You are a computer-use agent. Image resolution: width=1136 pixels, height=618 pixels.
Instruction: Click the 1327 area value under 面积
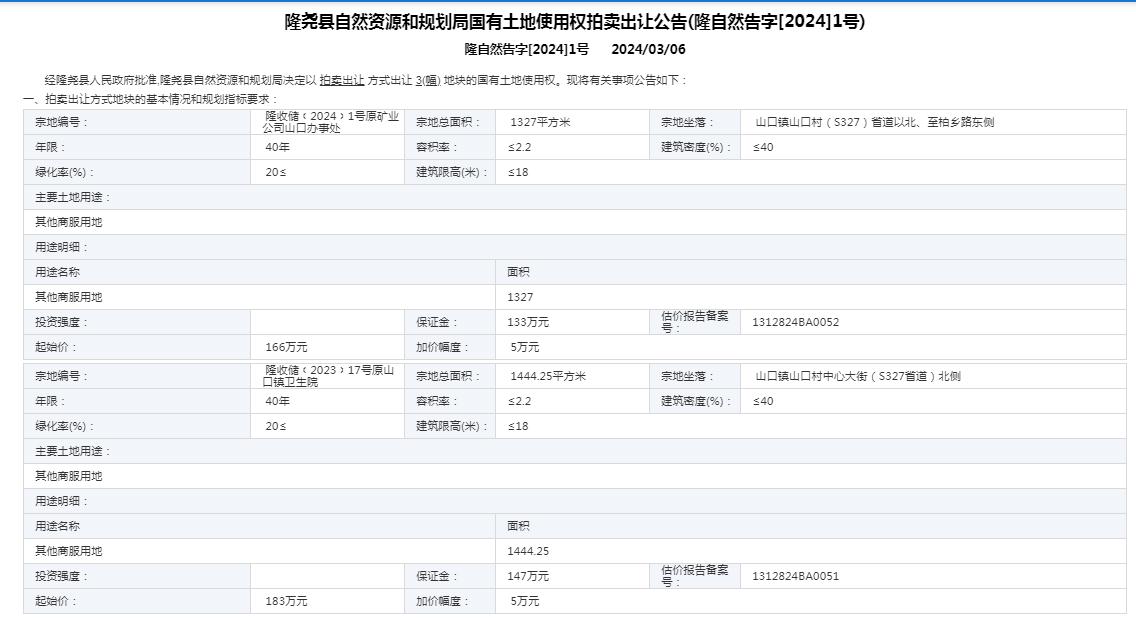[x=520, y=297]
